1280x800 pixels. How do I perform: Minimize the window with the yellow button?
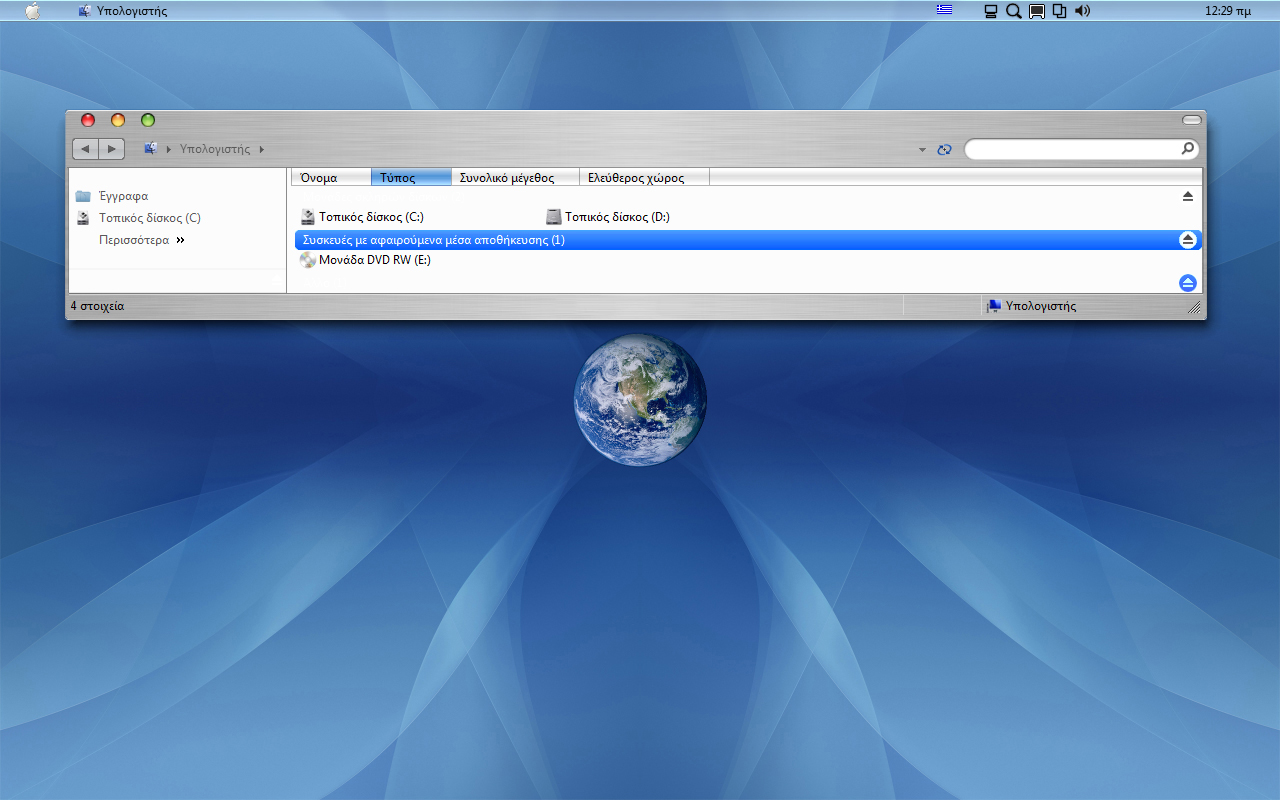point(118,120)
